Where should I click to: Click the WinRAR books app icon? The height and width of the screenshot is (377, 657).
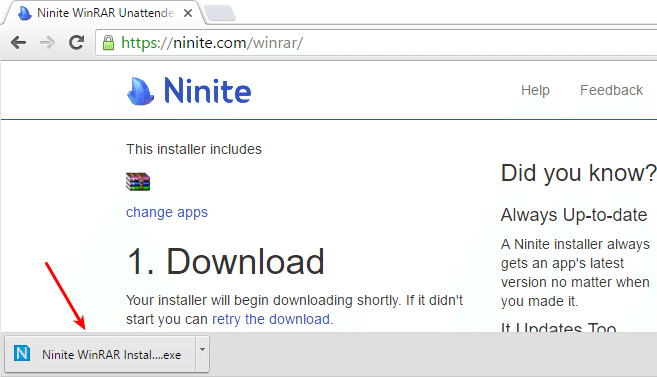(x=138, y=182)
